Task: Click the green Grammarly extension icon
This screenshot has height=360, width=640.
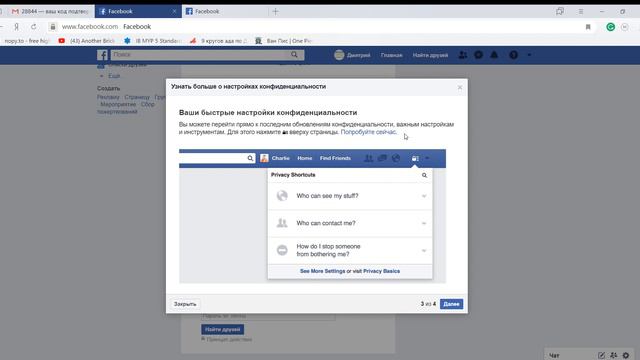Action: (611, 27)
